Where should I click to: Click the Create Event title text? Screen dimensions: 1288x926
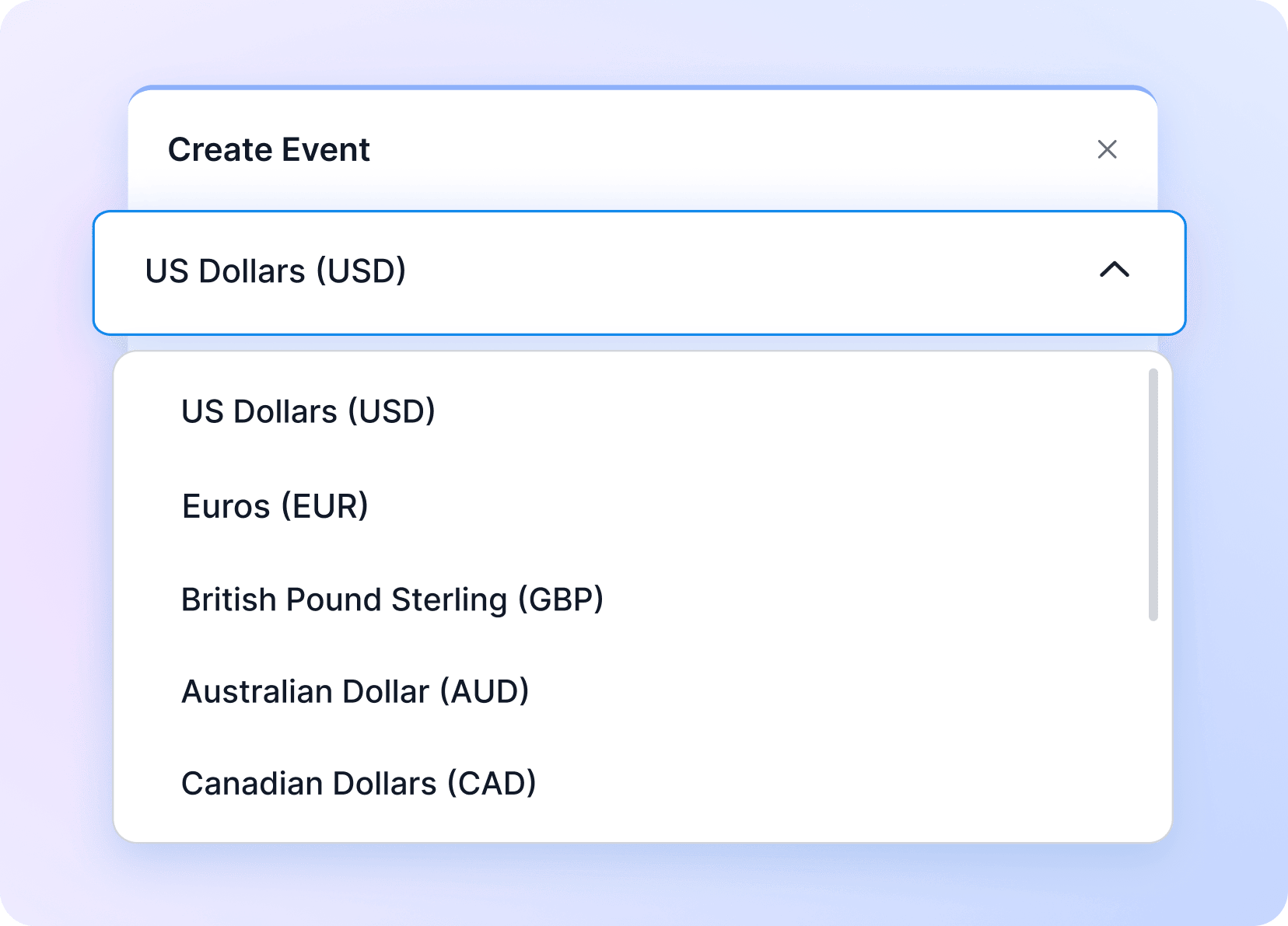click(x=270, y=149)
